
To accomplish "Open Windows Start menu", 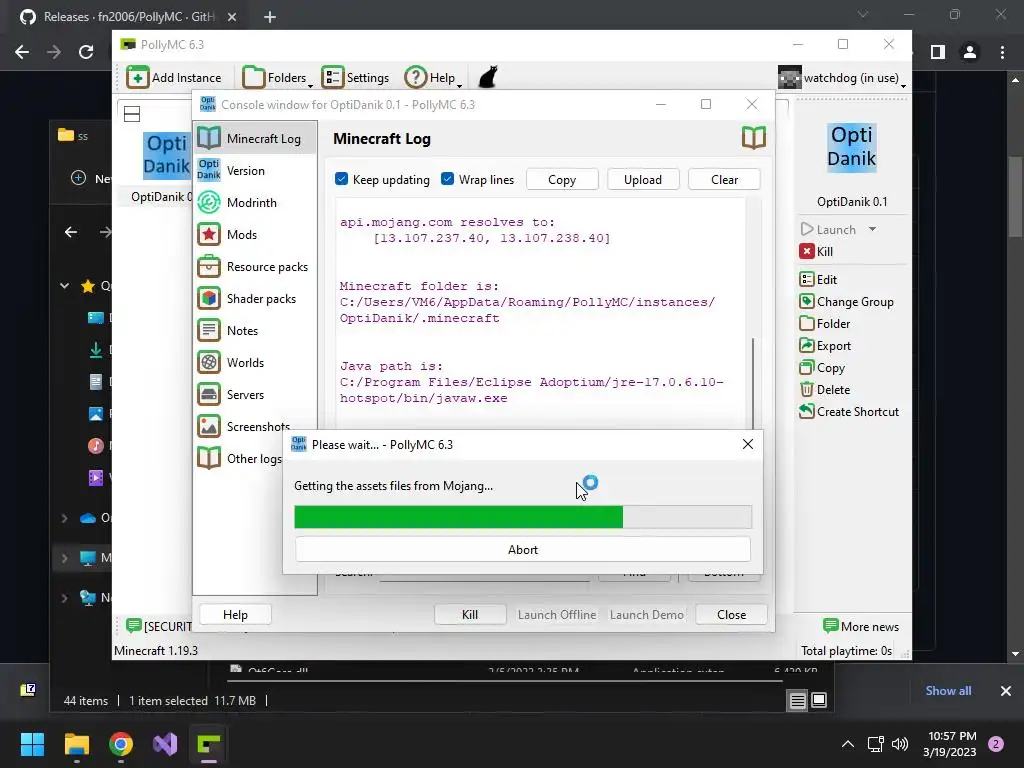I will point(32,744).
